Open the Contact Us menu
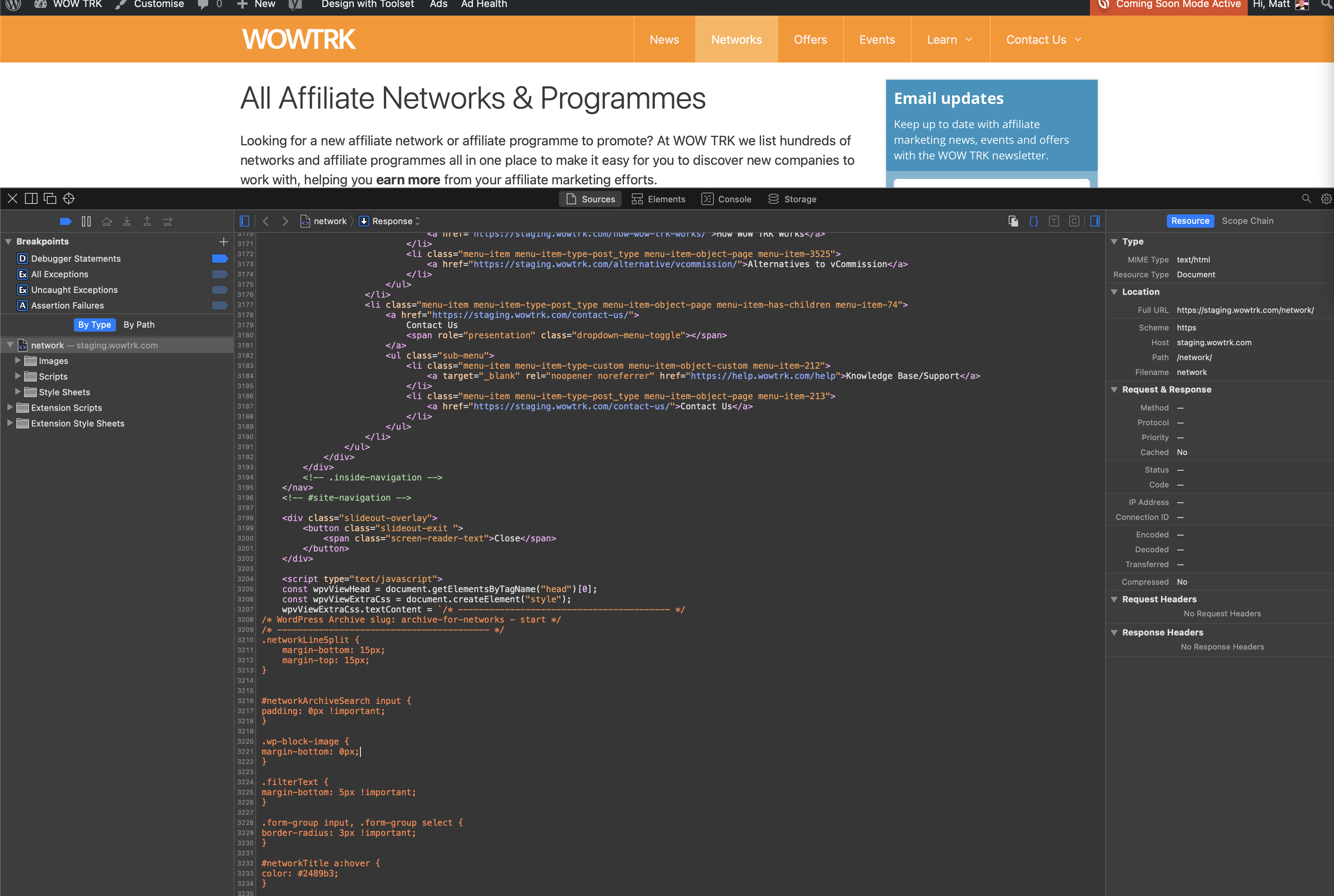 click(1044, 39)
